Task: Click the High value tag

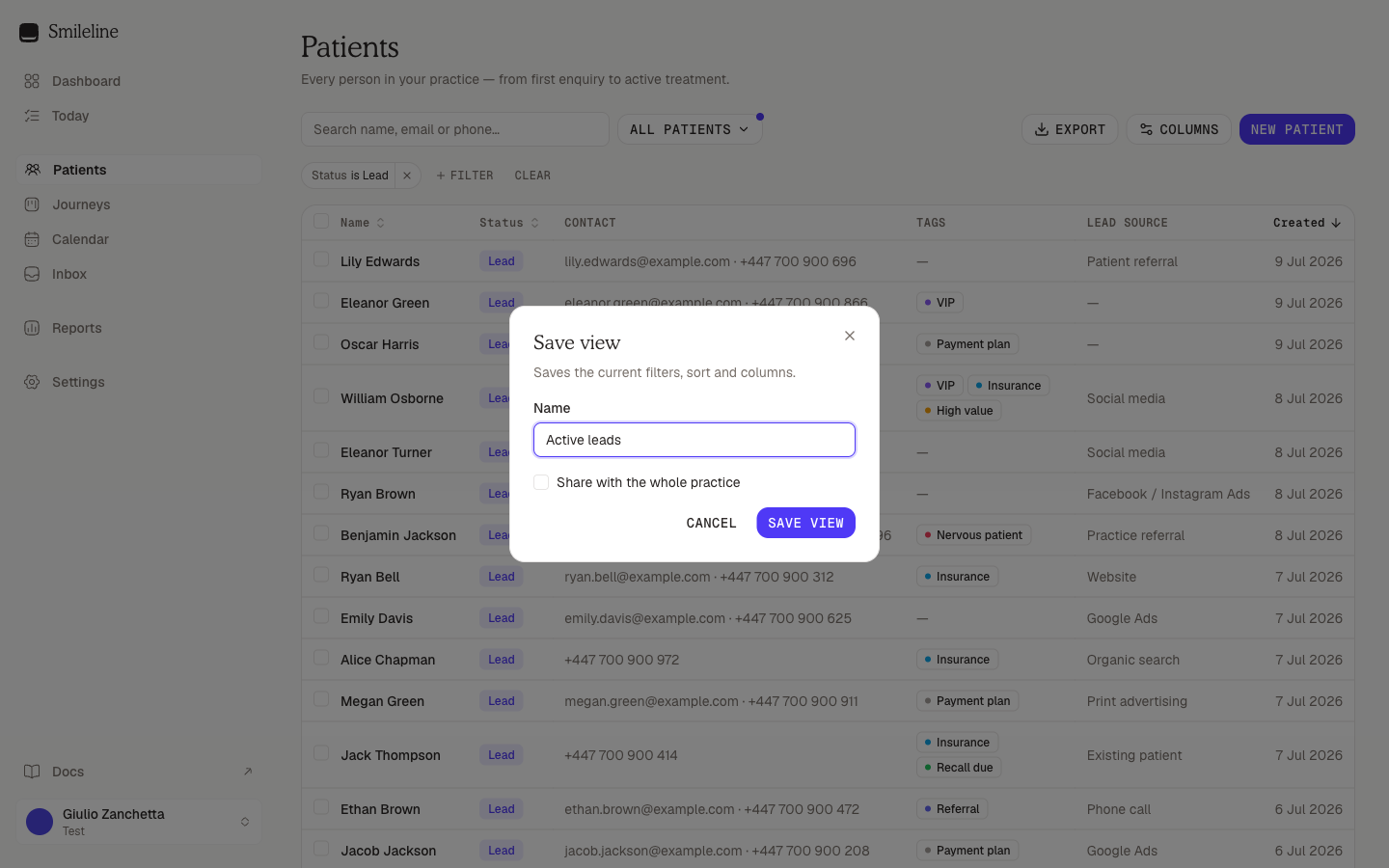Action: 959,411
